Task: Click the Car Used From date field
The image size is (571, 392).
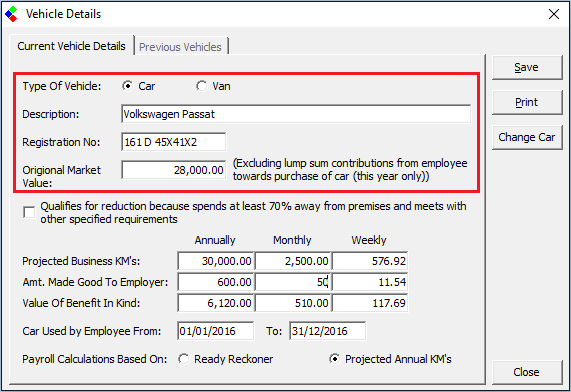Action: click(216, 331)
